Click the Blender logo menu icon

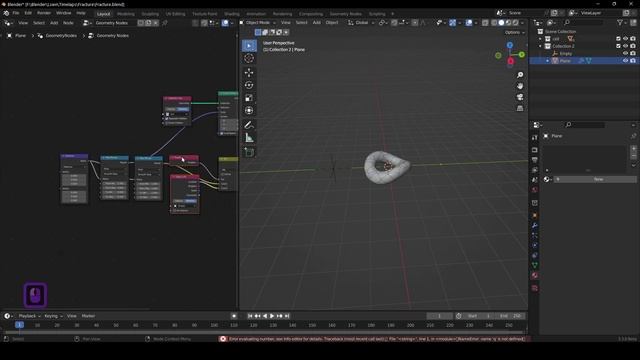tap(6, 13)
